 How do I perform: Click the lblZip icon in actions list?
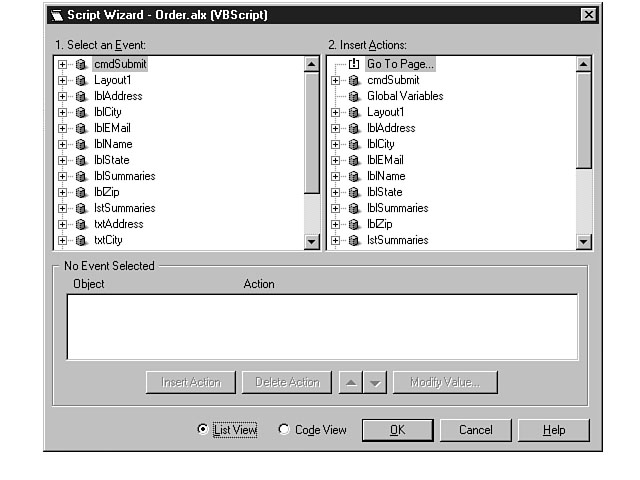(353, 224)
